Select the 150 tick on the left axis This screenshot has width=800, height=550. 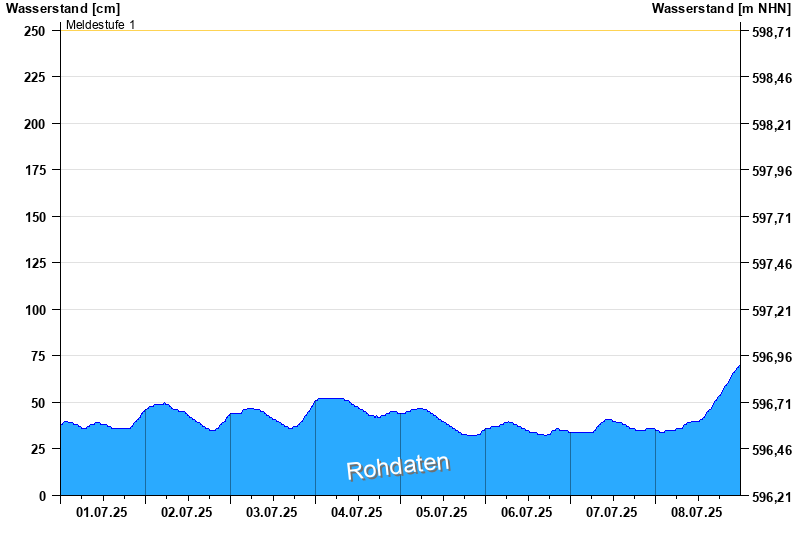click(35, 217)
